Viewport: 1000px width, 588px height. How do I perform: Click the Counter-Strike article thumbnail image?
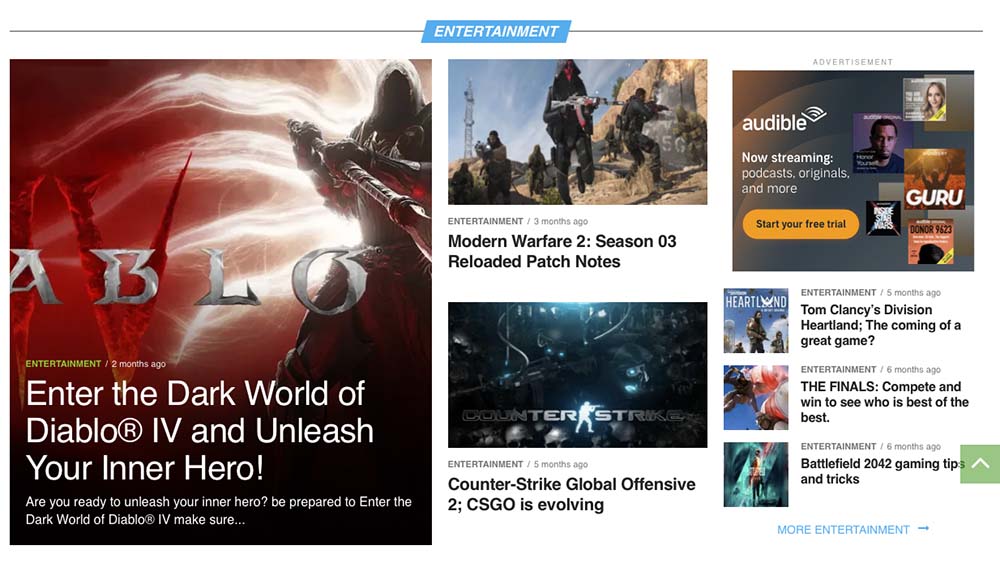(577, 375)
